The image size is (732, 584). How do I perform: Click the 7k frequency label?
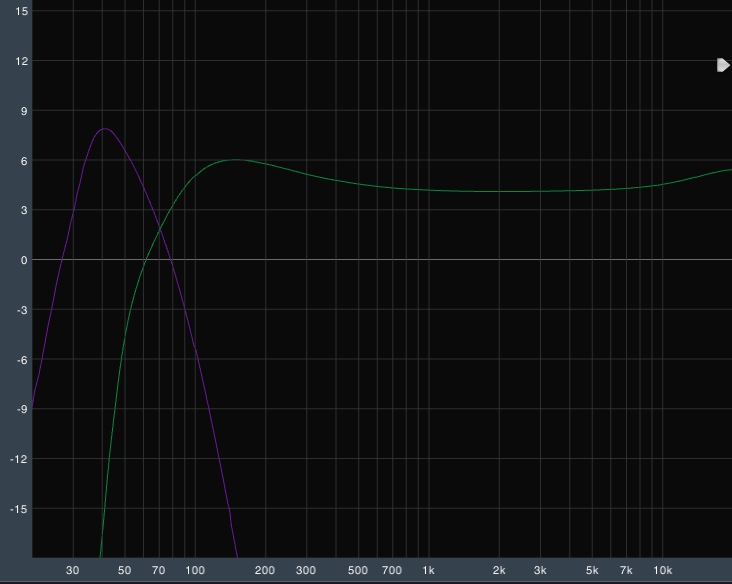626,570
